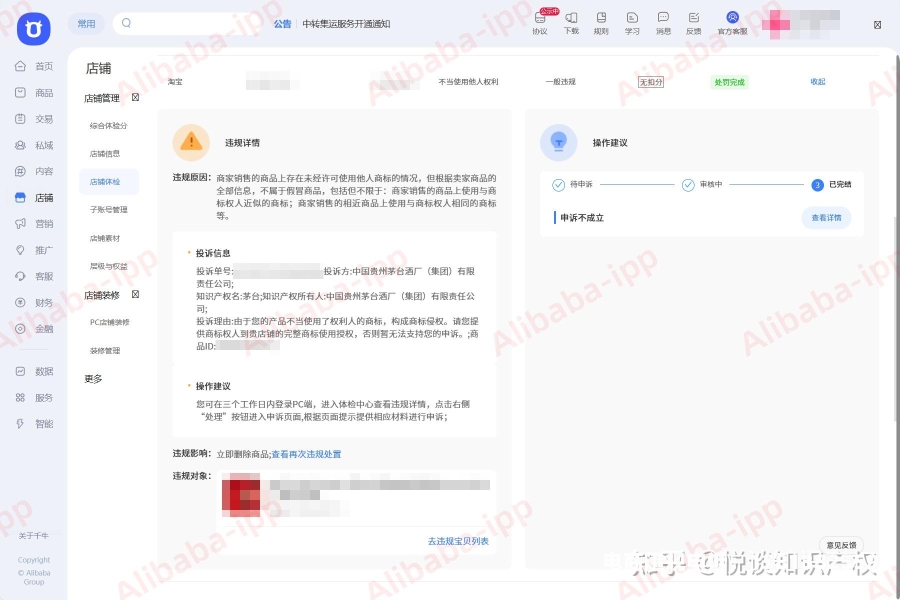Open 店铺素材 menu item
Screen dimensions: 900x600
[105, 238]
